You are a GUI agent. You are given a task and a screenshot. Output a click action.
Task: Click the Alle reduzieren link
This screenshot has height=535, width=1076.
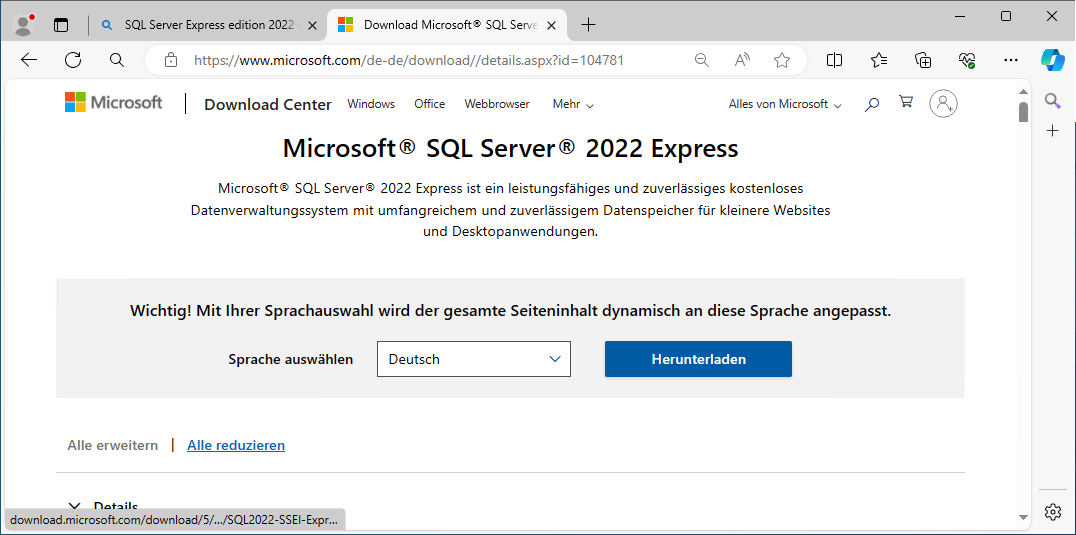[236, 445]
